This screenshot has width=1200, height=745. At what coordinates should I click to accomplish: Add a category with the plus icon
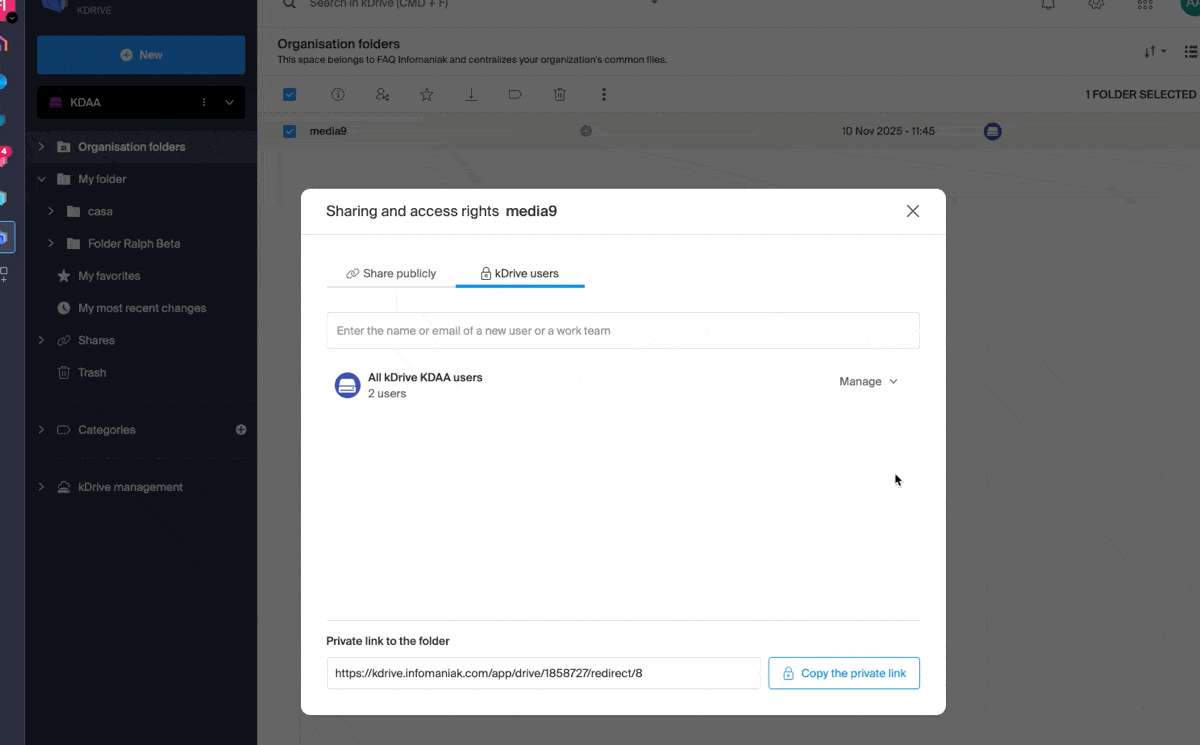(x=241, y=430)
